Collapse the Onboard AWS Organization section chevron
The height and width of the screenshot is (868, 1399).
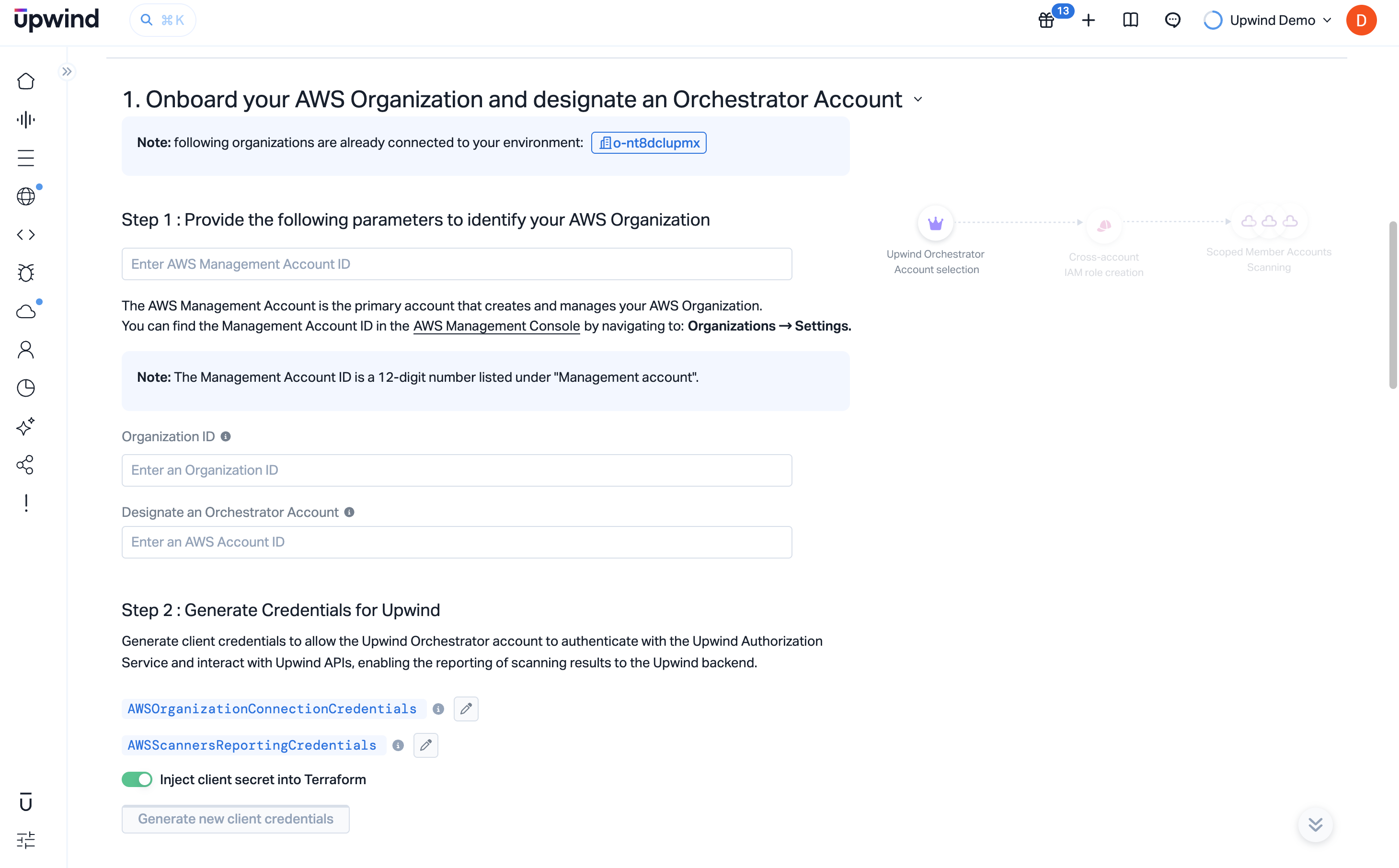tap(918, 99)
